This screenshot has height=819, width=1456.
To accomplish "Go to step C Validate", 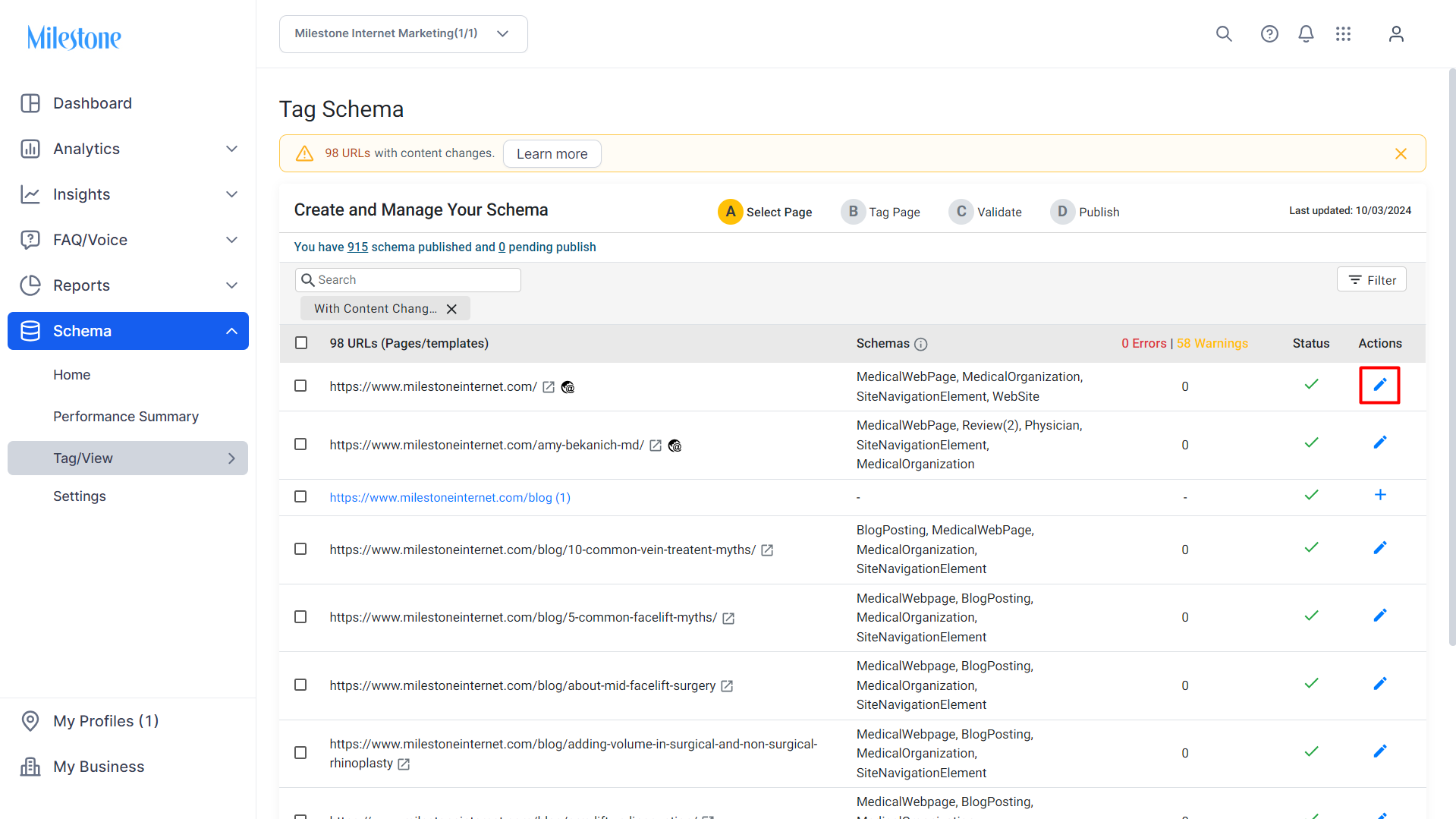I will tap(986, 212).
